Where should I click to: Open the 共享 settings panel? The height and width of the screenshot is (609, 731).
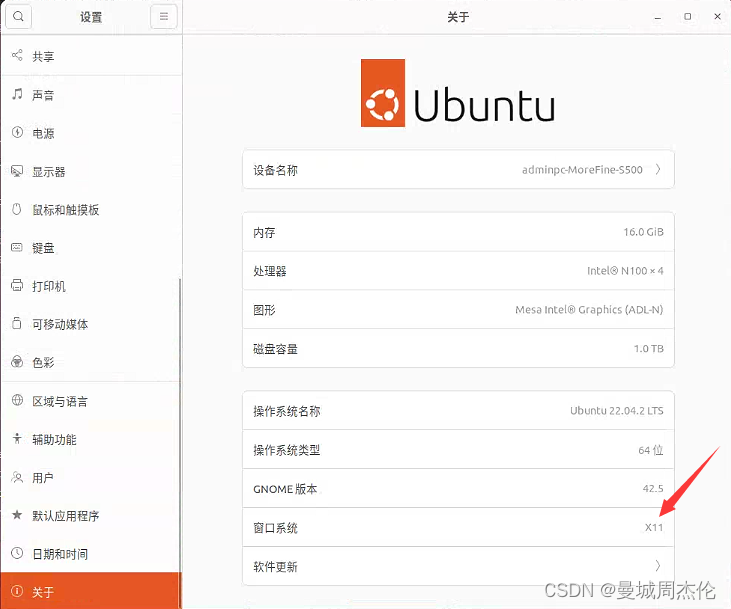[91, 56]
